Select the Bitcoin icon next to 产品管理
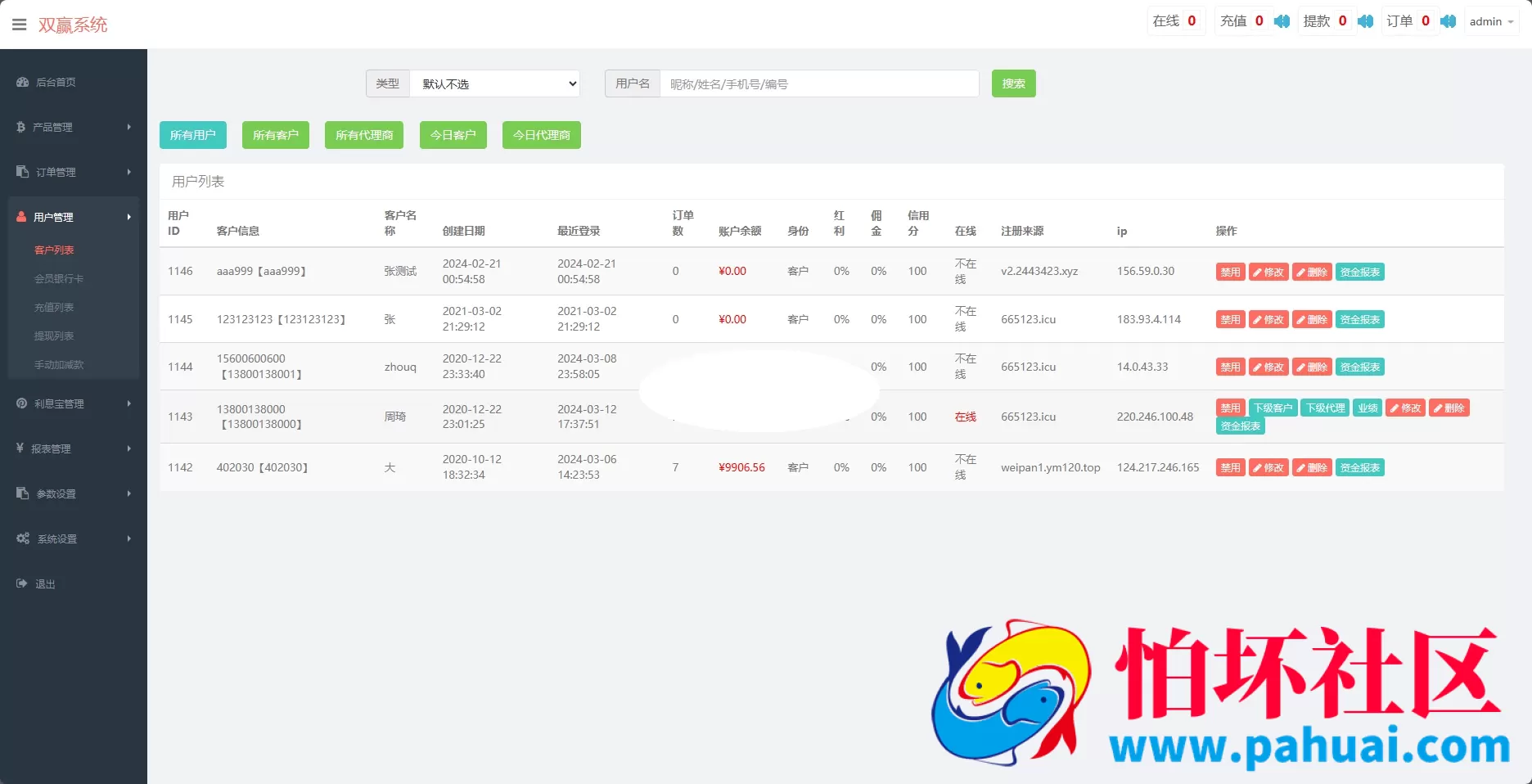 click(x=20, y=127)
